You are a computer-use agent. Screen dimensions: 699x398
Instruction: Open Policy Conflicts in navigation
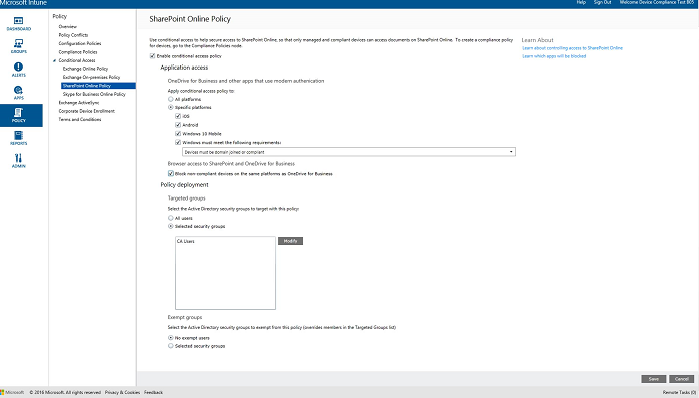click(x=74, y=35)
